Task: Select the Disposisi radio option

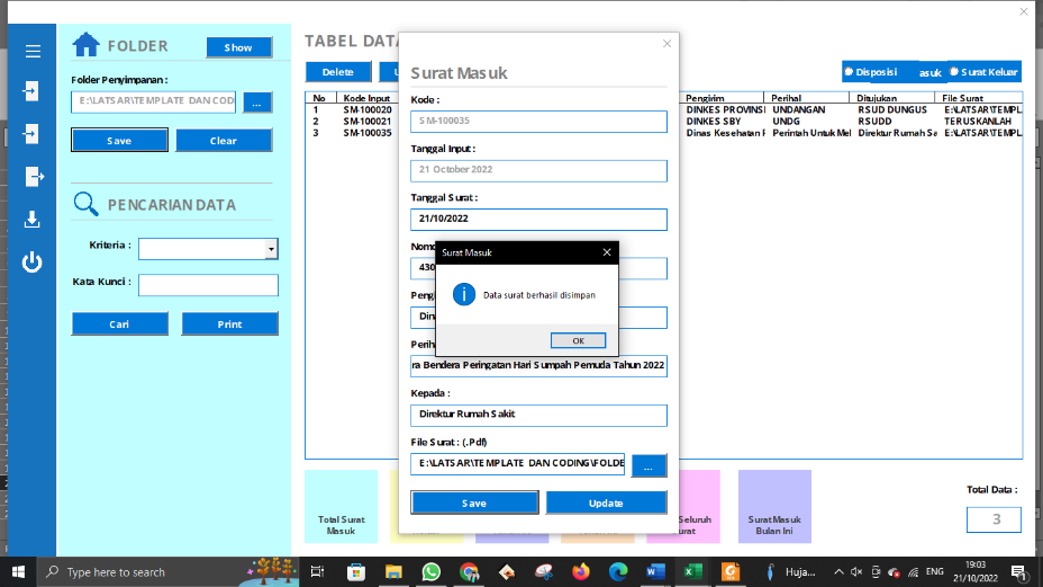Action: pyautogui.click(x=849, y=72)
